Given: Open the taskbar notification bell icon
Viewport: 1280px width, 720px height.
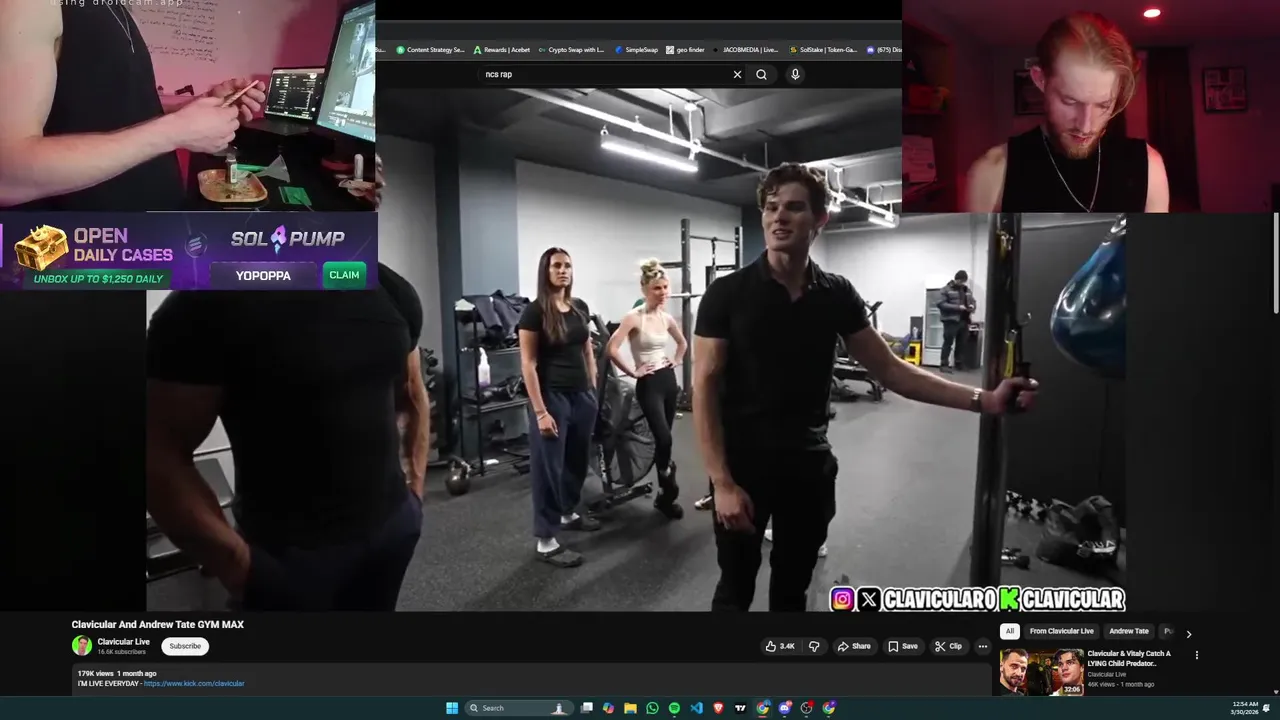Looking at the screenshot, I should (x=1267, y=708).
